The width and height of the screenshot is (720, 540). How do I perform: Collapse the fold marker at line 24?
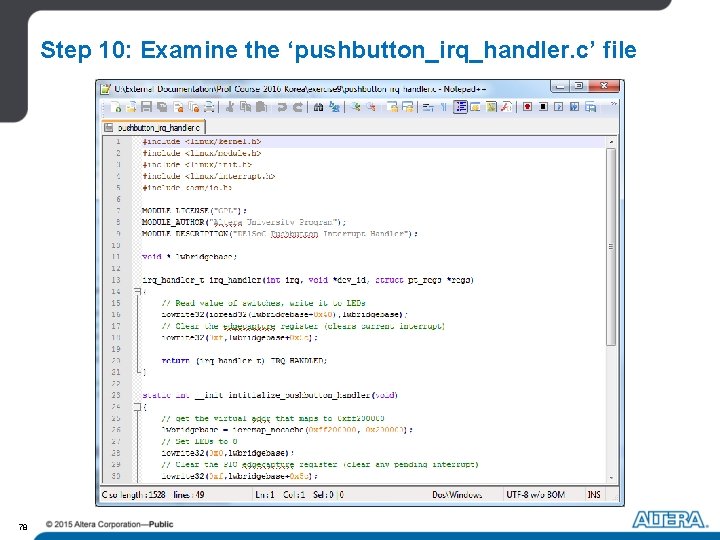coord(137,406)
